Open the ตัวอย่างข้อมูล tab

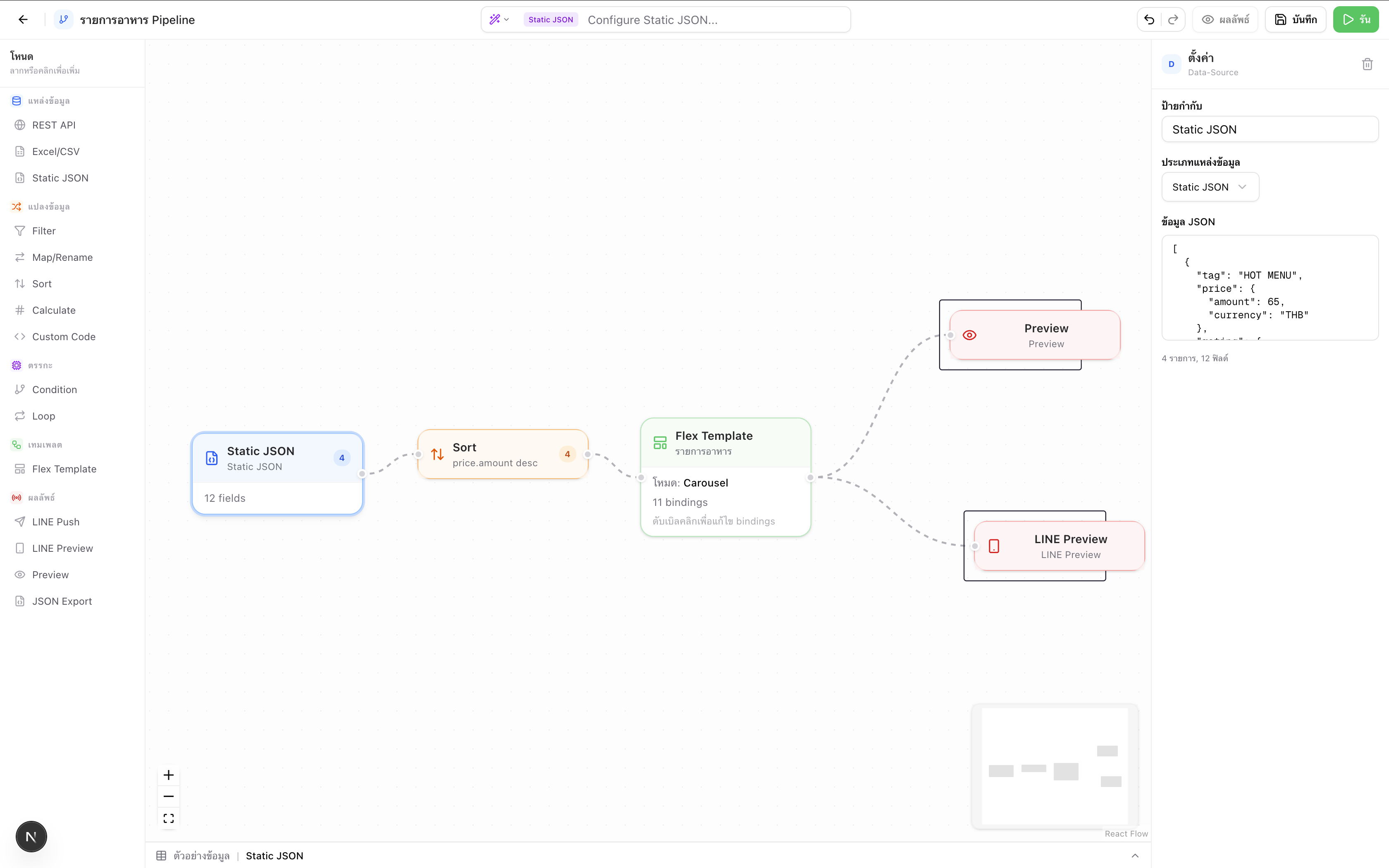click(200, 855)
